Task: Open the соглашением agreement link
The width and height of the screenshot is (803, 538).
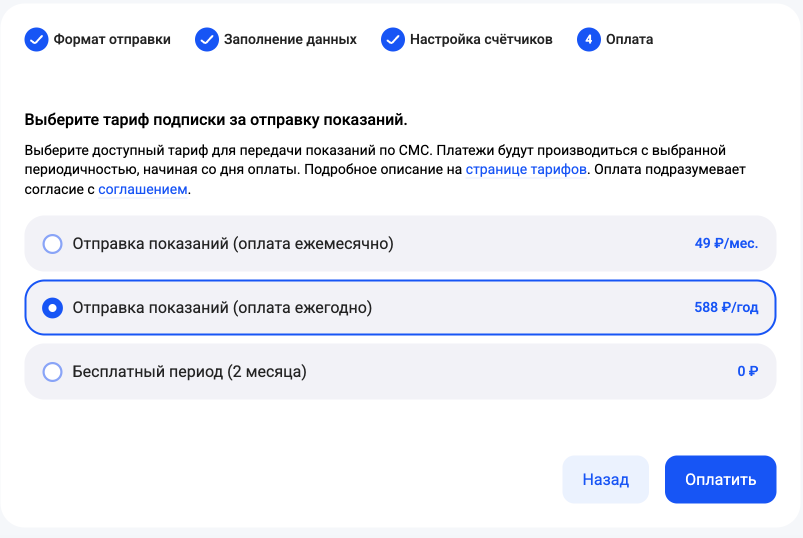Action: tap(143, 189)
